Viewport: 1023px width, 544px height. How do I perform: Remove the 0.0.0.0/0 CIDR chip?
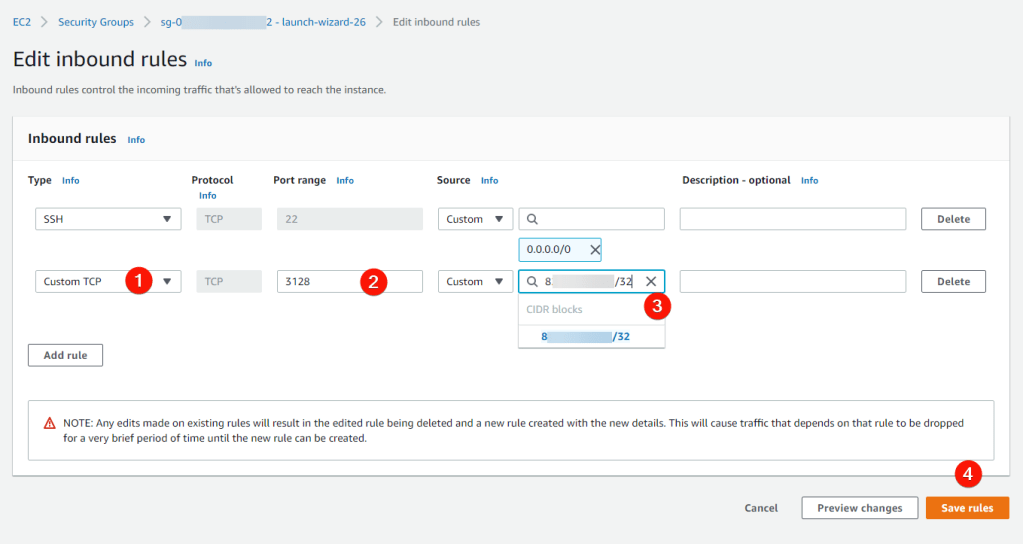tap(594, 250)
